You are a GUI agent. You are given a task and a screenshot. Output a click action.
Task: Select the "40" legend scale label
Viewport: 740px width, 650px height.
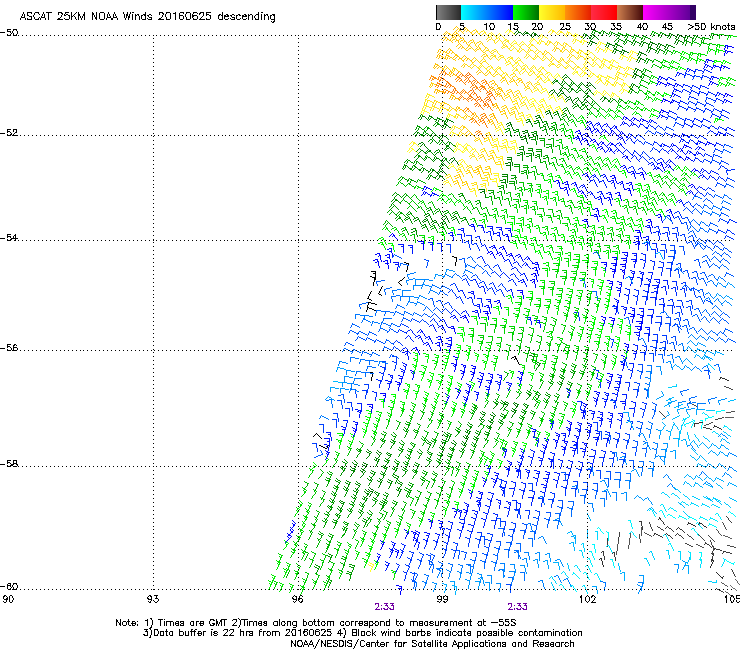[x=642, y=27]
